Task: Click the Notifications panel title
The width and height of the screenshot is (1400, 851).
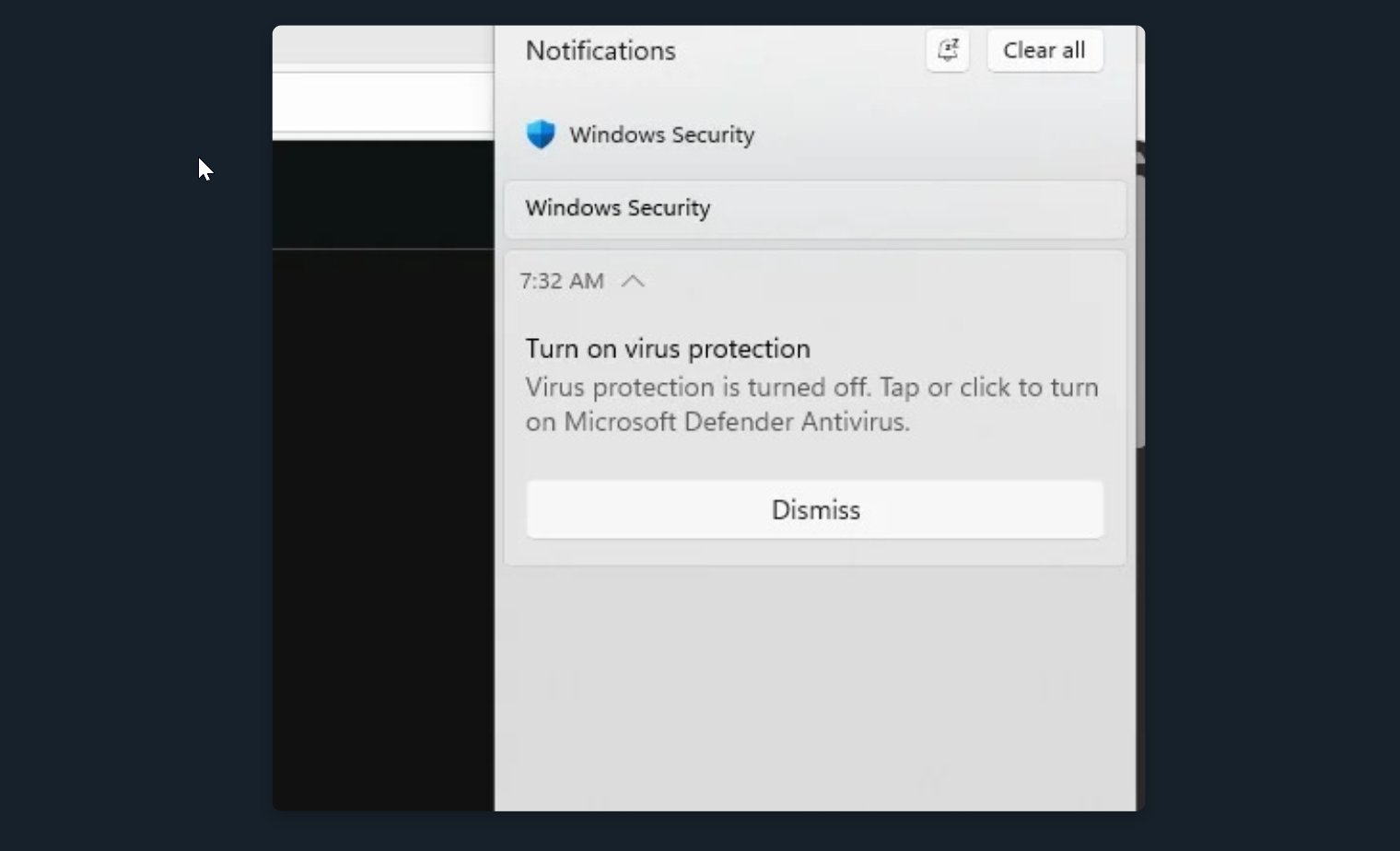Action: pyautogui.click(x=601, y=51)
